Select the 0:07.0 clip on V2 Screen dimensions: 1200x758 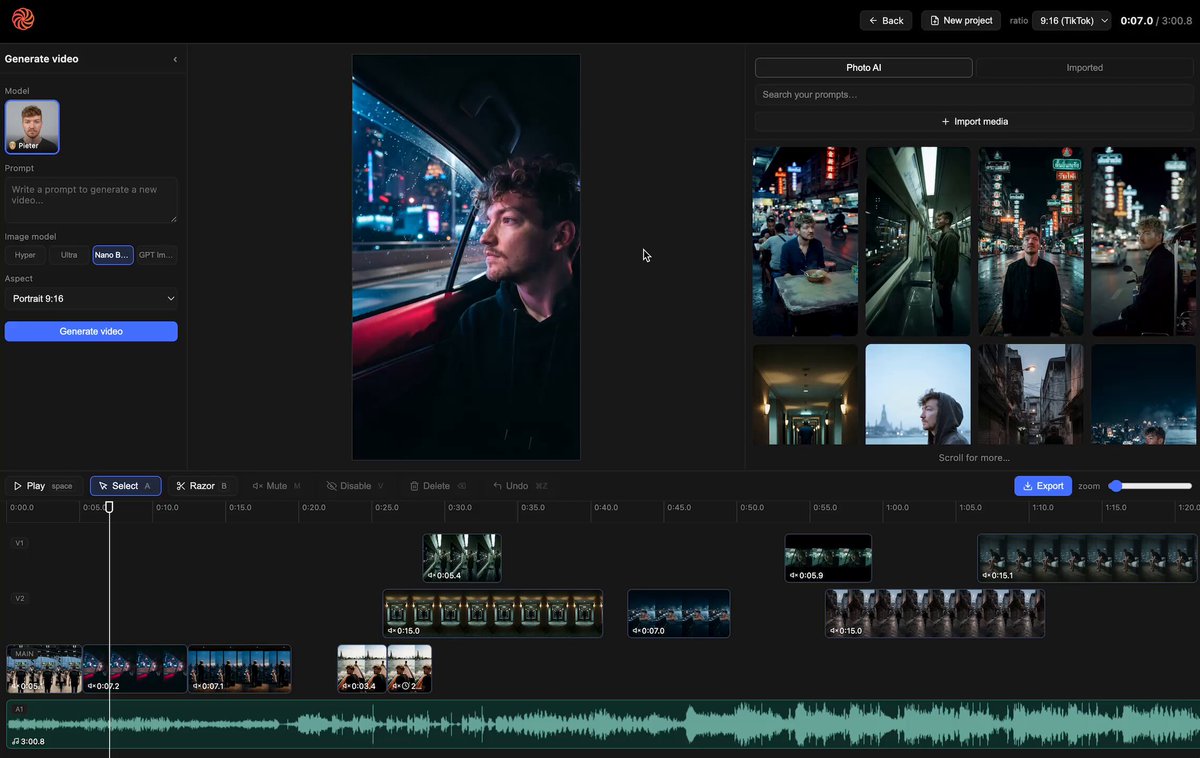[679, 613]
